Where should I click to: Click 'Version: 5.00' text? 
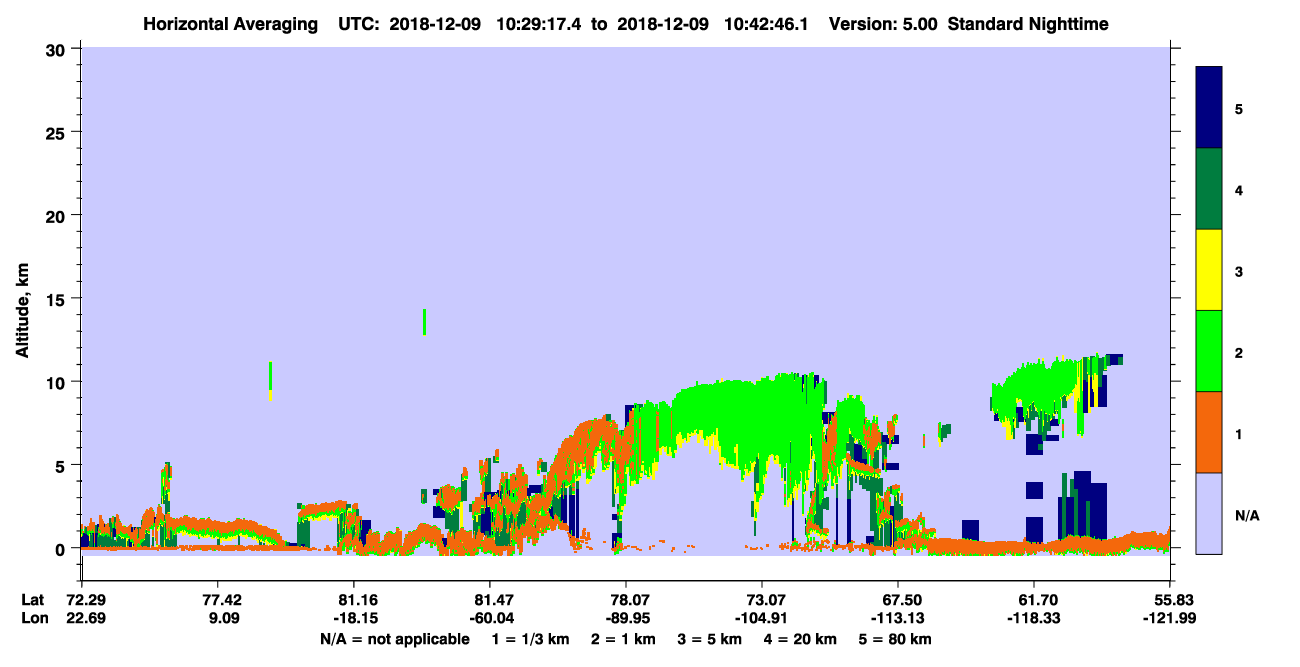[x=883, y=23]
